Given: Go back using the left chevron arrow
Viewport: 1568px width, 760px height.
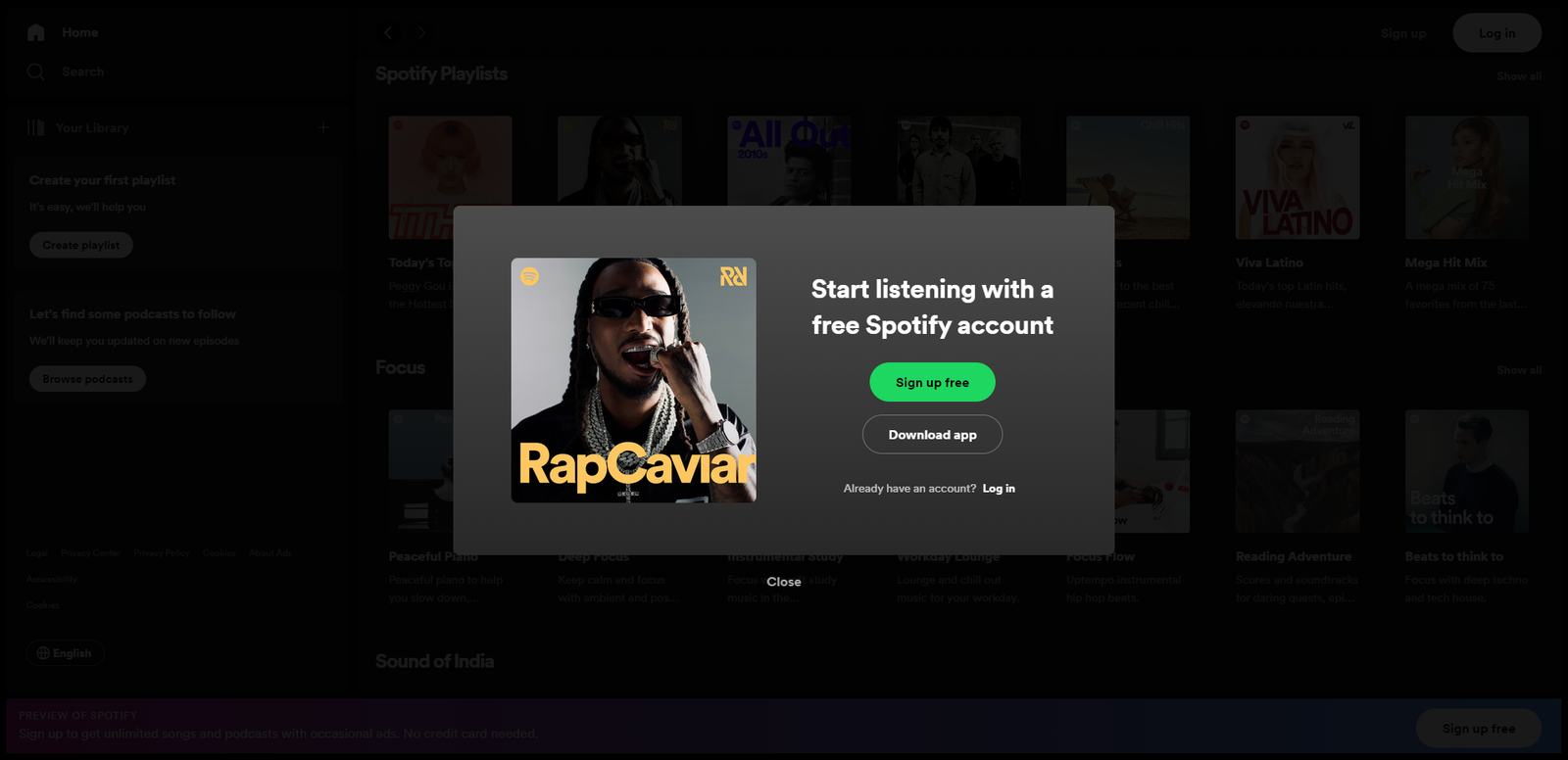Looking at the screenshot, I should pyautogui.click(x=388, y=32).
